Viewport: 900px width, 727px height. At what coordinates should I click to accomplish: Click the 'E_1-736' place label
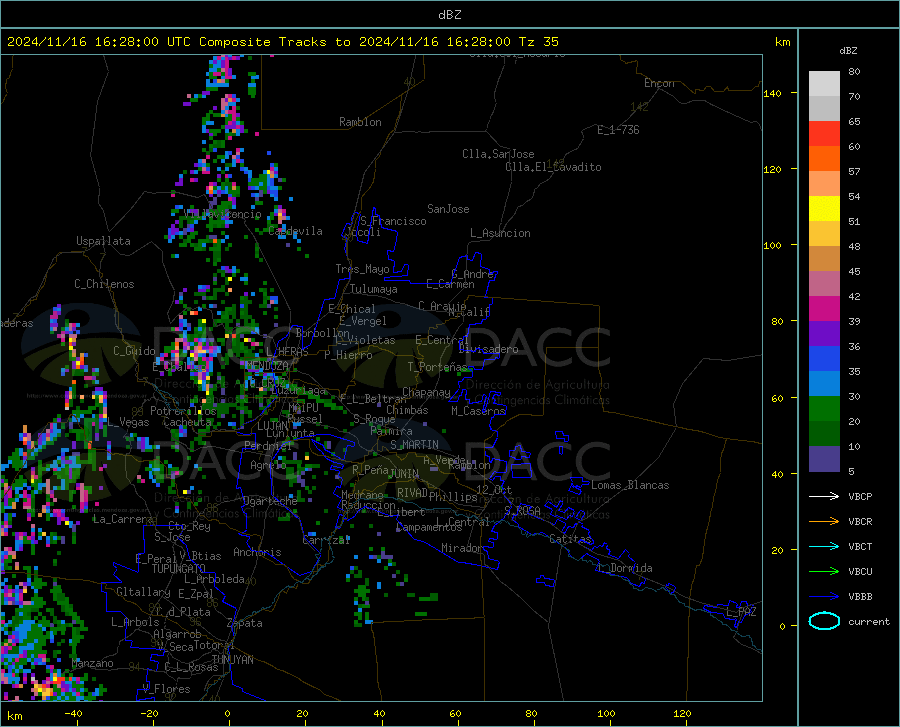click(618, 130)
